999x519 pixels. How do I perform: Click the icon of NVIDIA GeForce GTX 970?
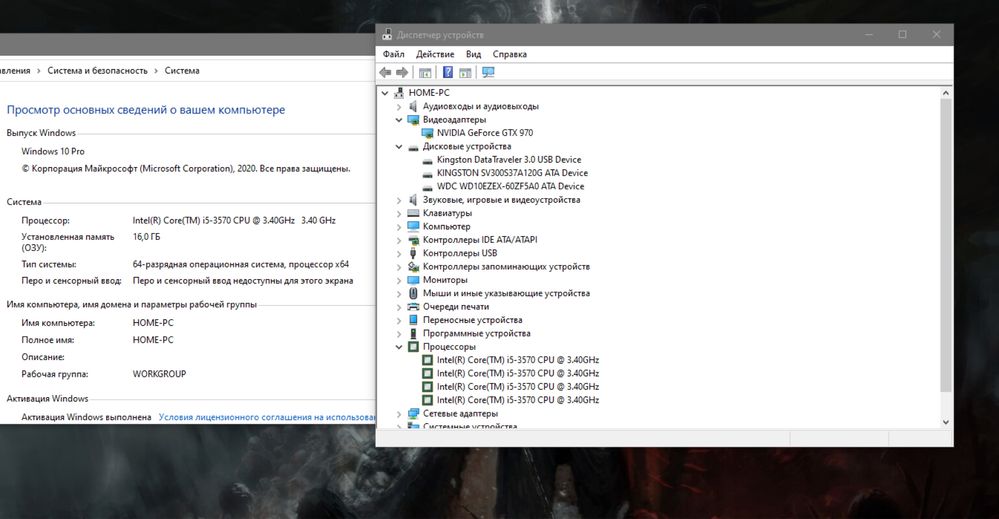(x=427, y=133)
